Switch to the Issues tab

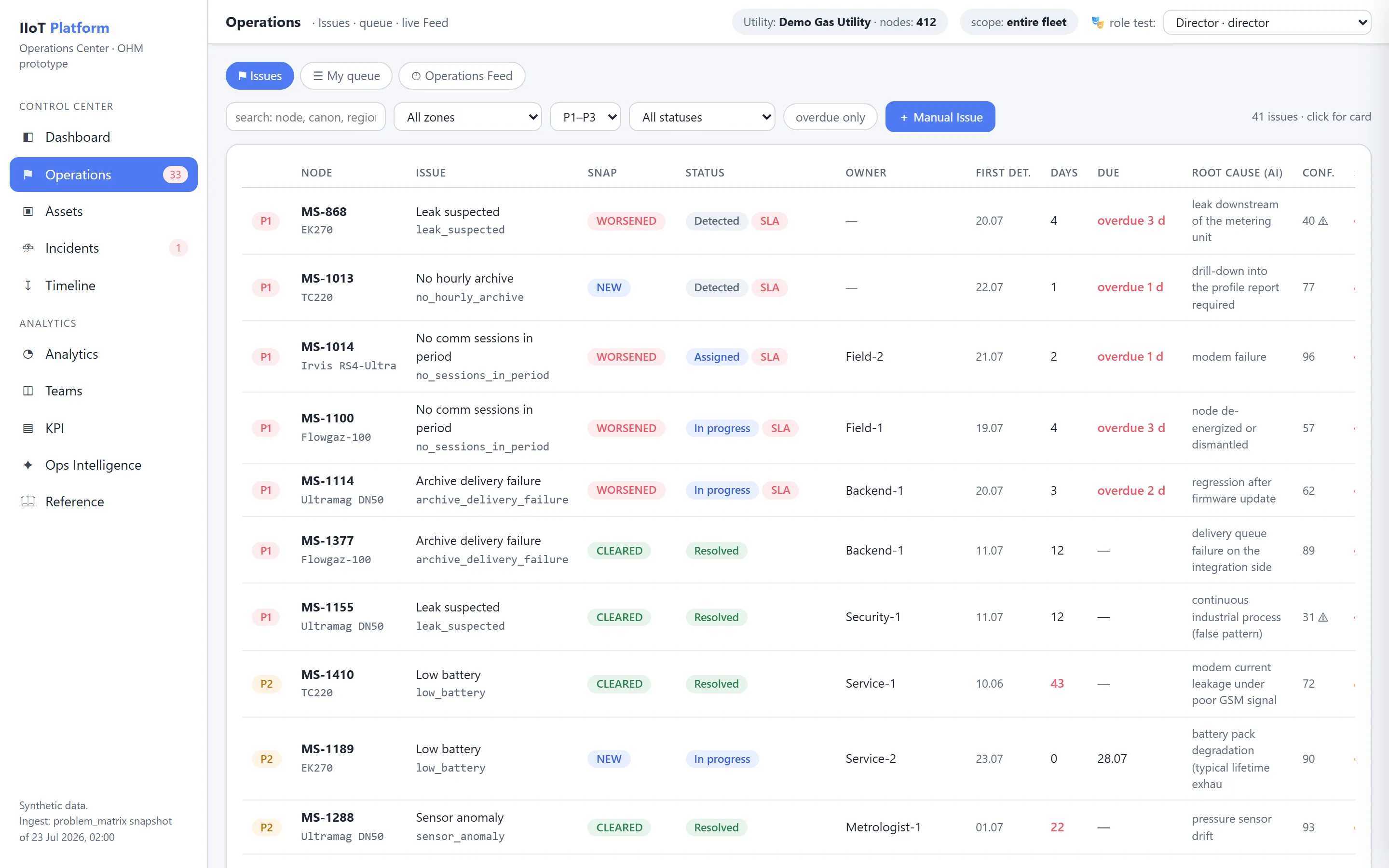(x=259, y=76)
